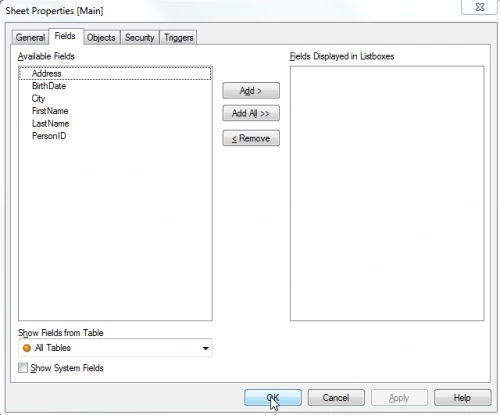500x415 pixels.
Task: Close the Sheet Properties dialog
Action: click(x=480, y=7)
